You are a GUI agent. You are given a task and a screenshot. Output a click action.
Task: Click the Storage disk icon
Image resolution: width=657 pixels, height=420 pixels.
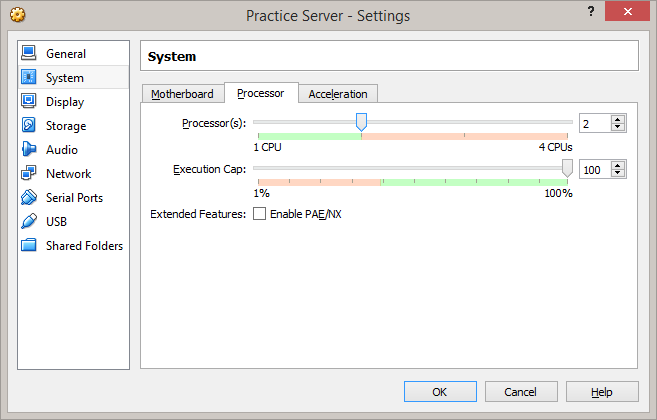tap(28, 126)
